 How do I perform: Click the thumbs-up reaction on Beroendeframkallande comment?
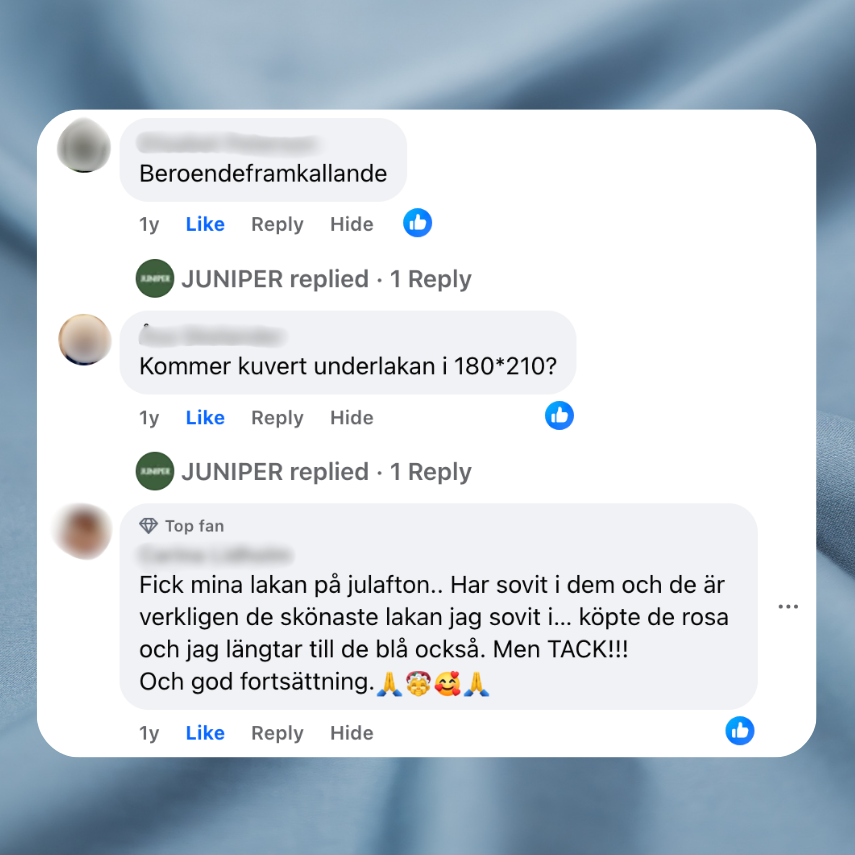[x=417, y=223]
